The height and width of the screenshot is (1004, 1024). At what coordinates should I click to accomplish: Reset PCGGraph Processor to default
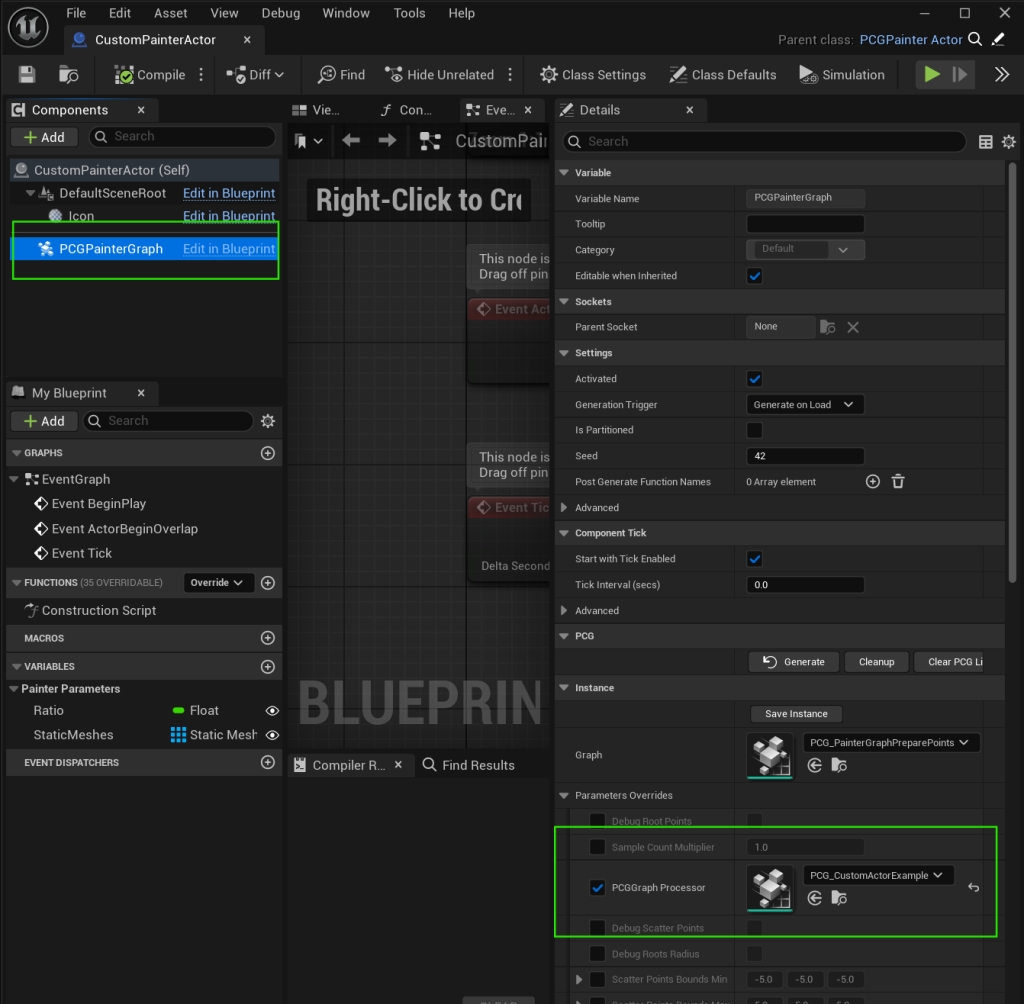coord(973,887)
